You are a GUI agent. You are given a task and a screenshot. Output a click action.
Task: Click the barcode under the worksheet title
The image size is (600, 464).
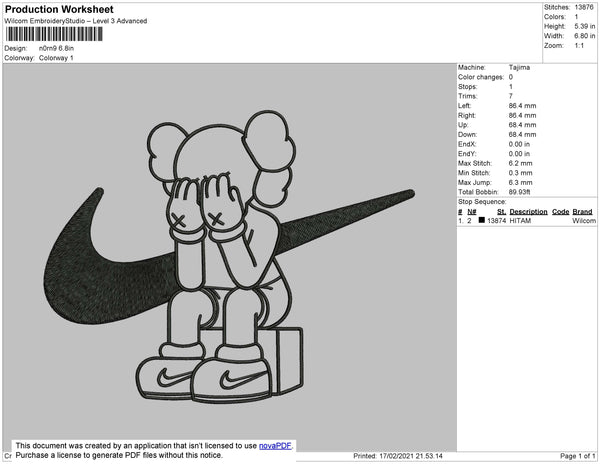click(54, 34)
